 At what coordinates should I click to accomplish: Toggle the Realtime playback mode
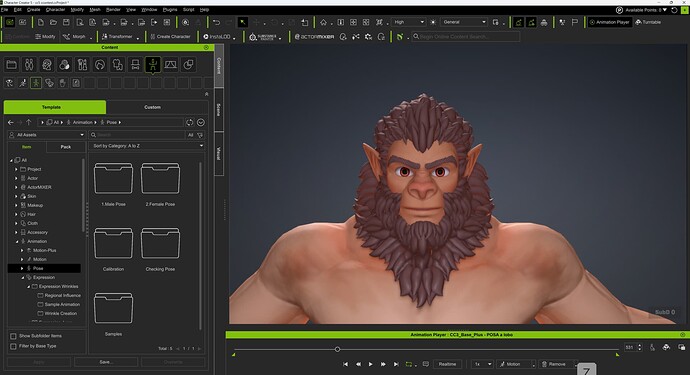(447, 364)
